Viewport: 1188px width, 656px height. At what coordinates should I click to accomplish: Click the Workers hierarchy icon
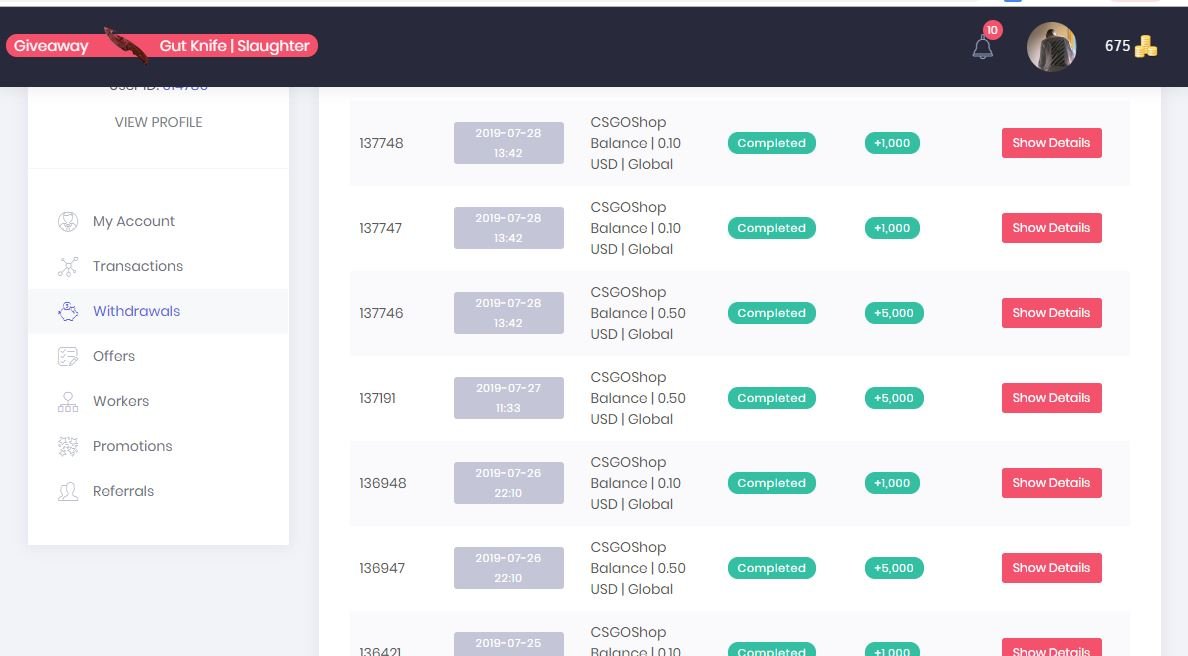(x=68, y=401)
